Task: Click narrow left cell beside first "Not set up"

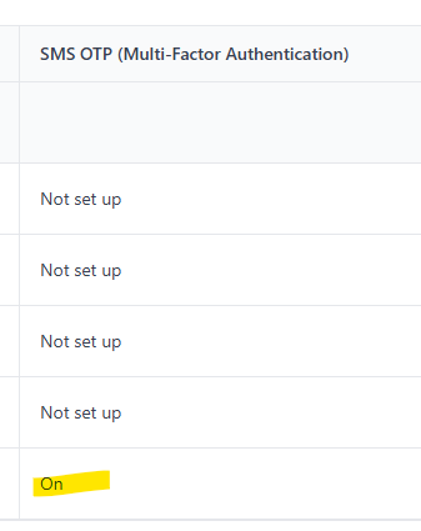Action: coord(9,199)
